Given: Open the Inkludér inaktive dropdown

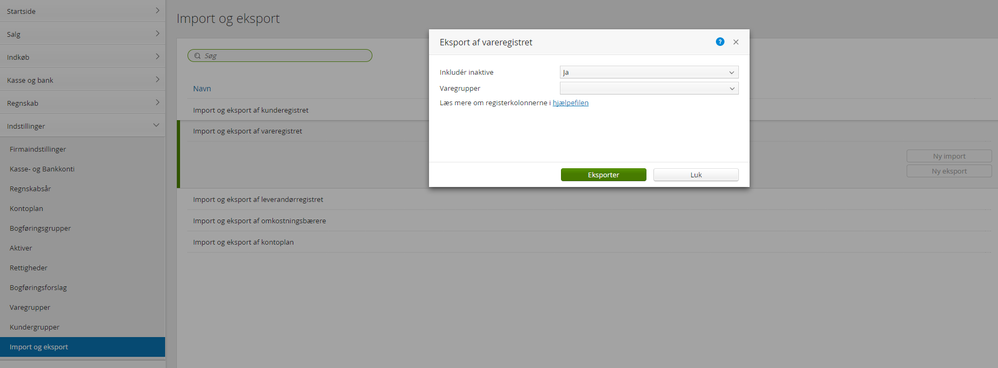Looking at the screenshot, I should pyautogui.click(x=649, y=73).
